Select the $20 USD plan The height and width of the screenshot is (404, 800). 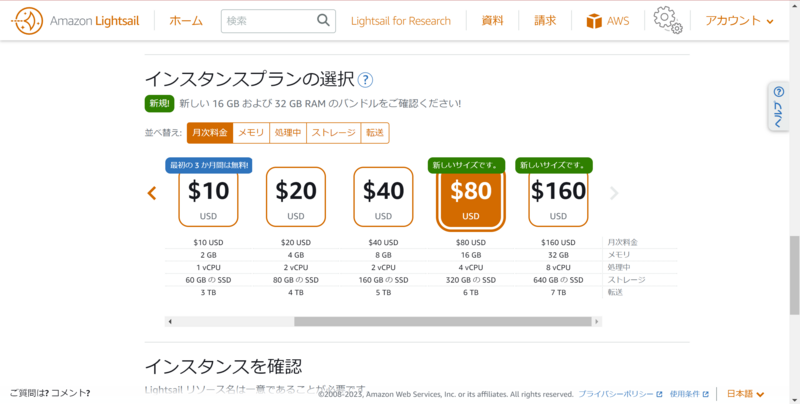click(296, 196)
